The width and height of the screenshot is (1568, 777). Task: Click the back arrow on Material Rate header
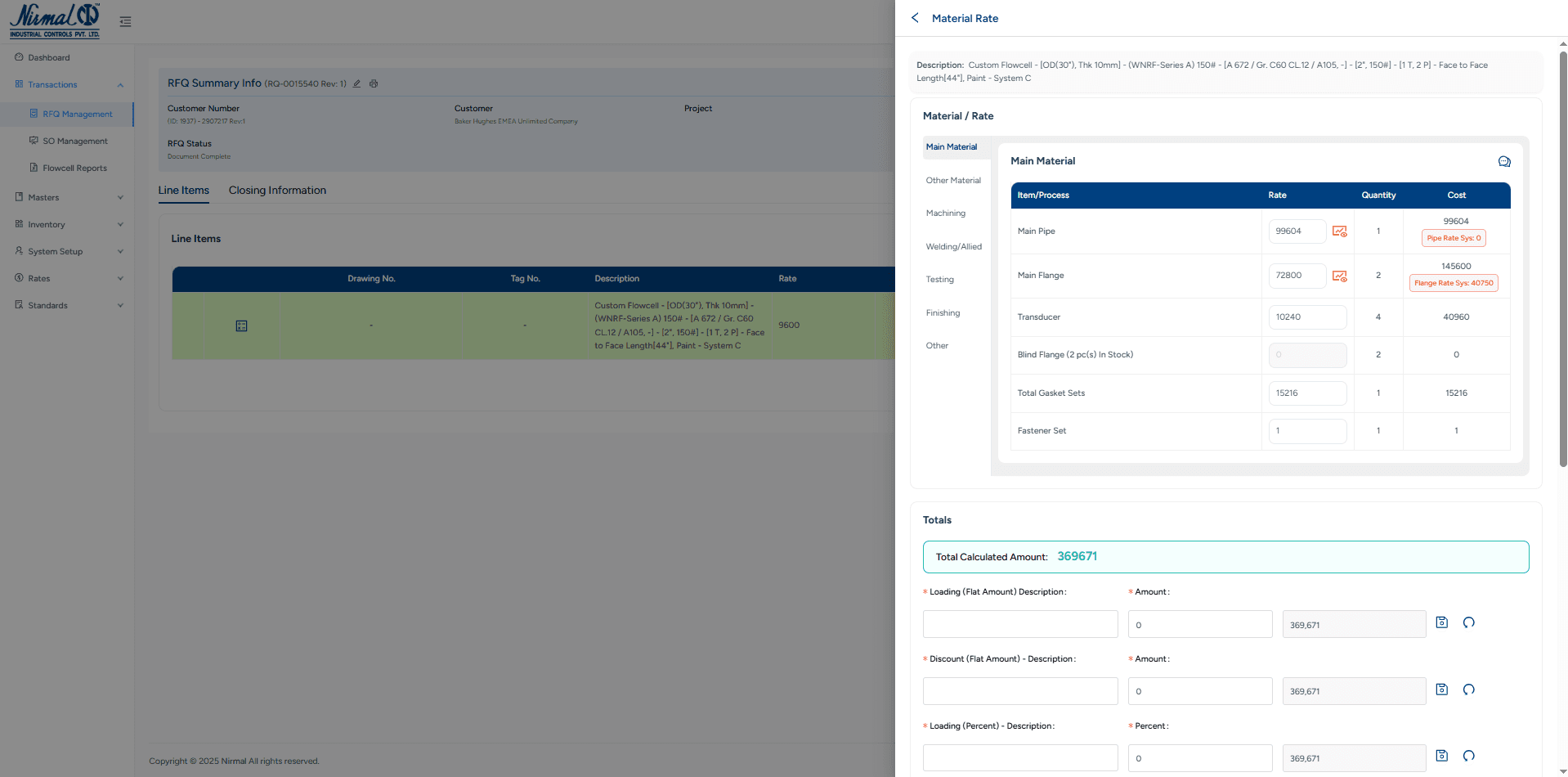[x=914, y=17]
